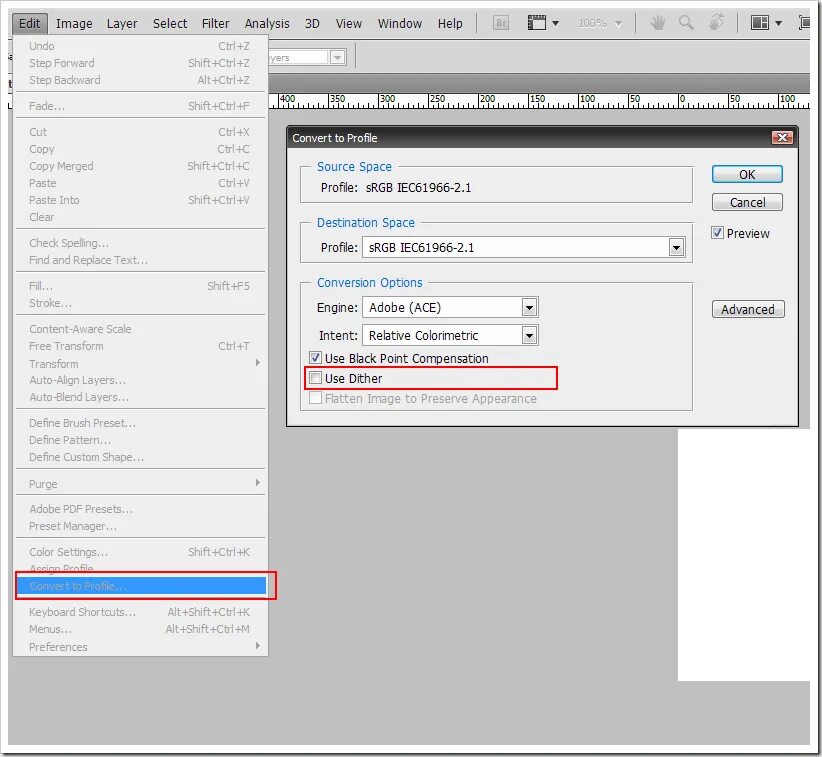
Task: Open the 3D menu
Action: coord(312,24)
